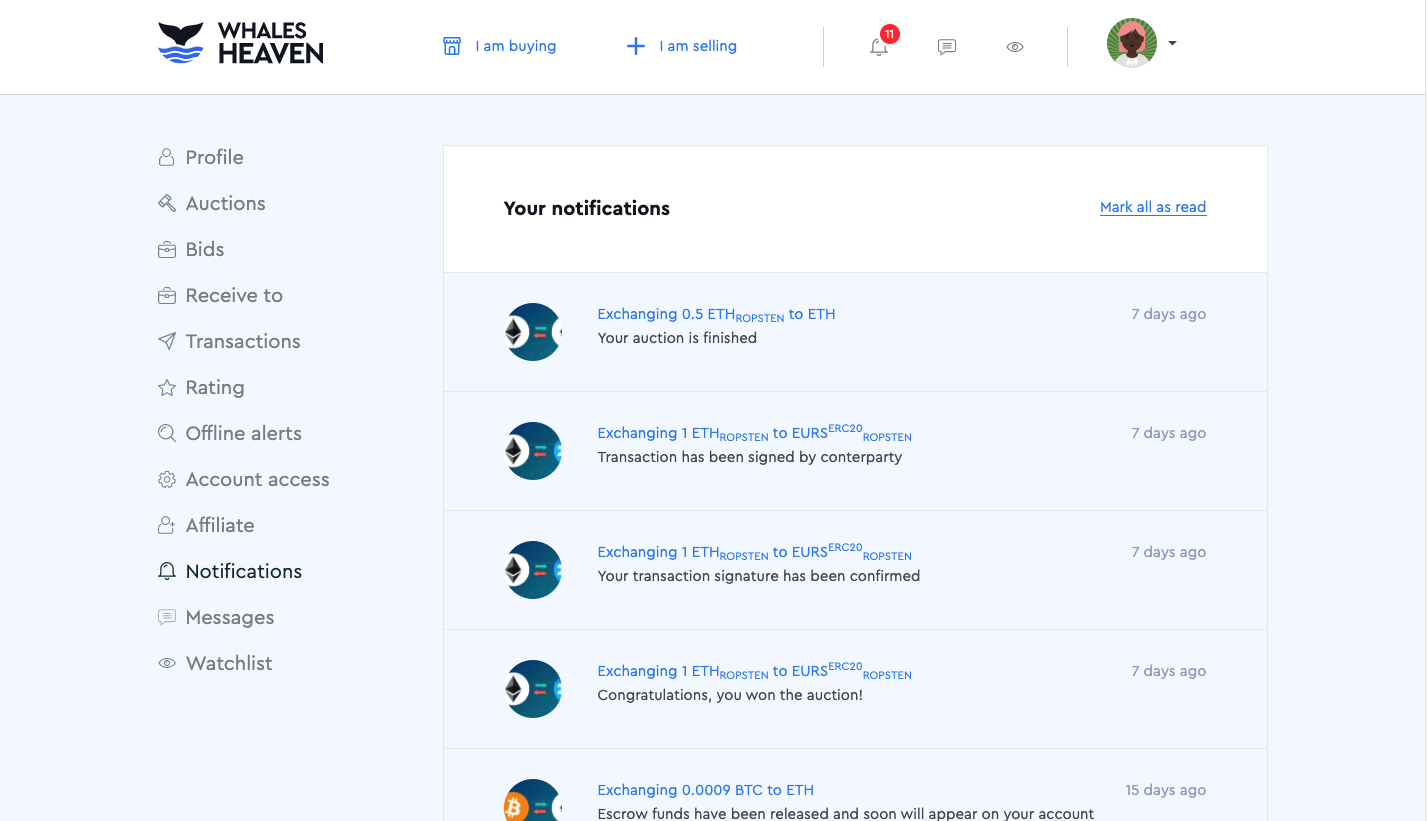
Task: Click exchange icon beside 'signature has been confirmed'
Action: 533,570
